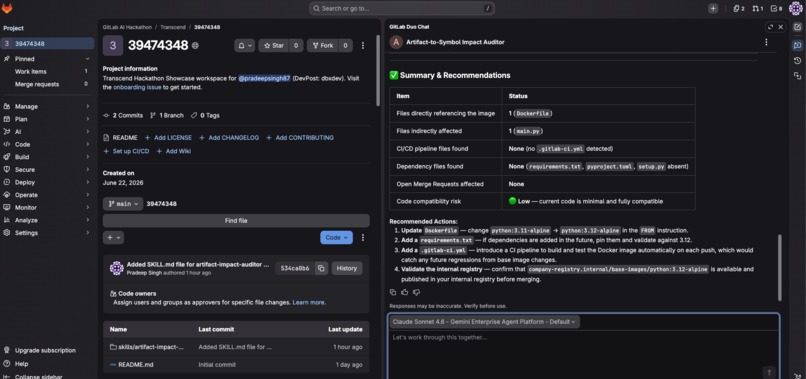
Task: Give thumbs down to the response
Action: coord(416,292)
